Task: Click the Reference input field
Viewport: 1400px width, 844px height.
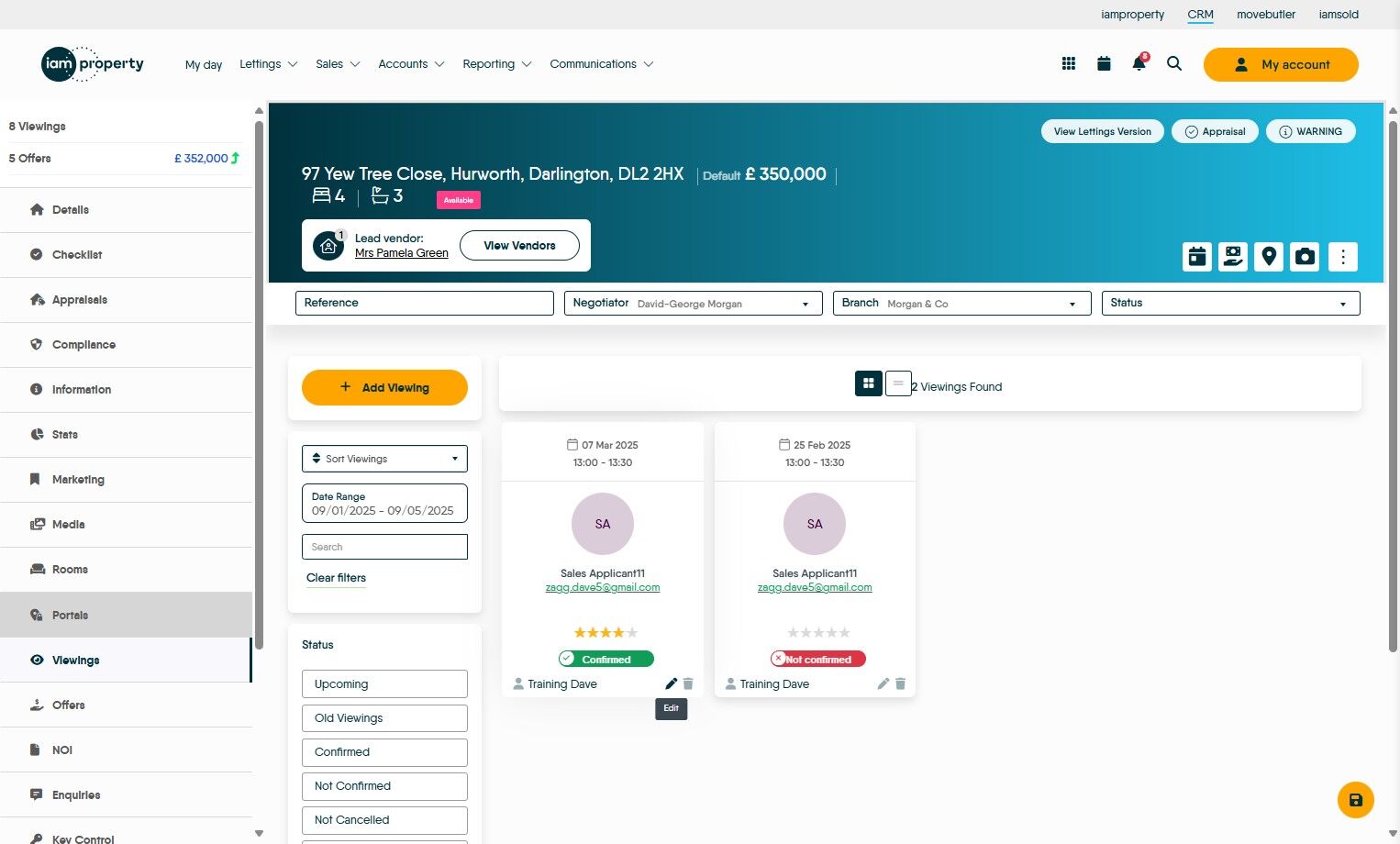Action: [x=425, y=303]
